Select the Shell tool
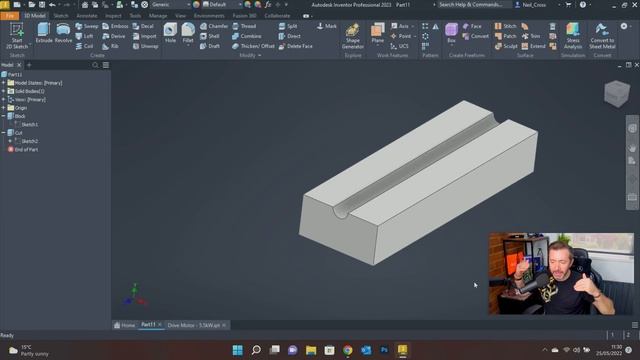Screen dimensions: 640x360 210,36
